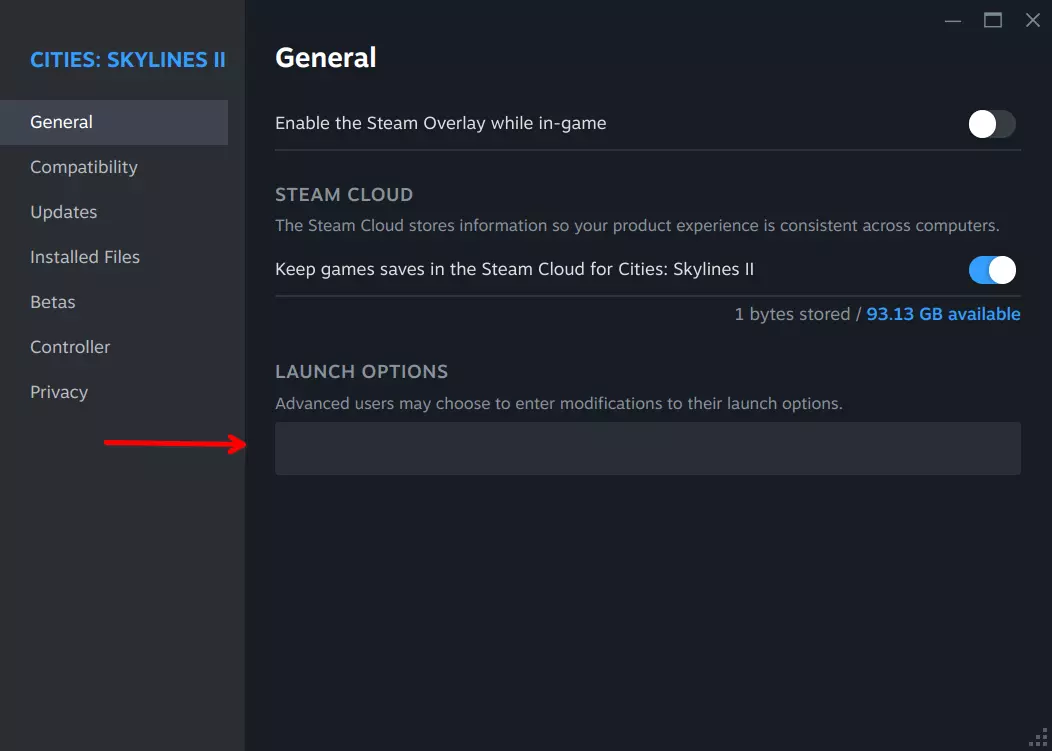Screen dimensions: 1052x751
Task: Switch to the Compatibility tab
Action: [84, 167]
